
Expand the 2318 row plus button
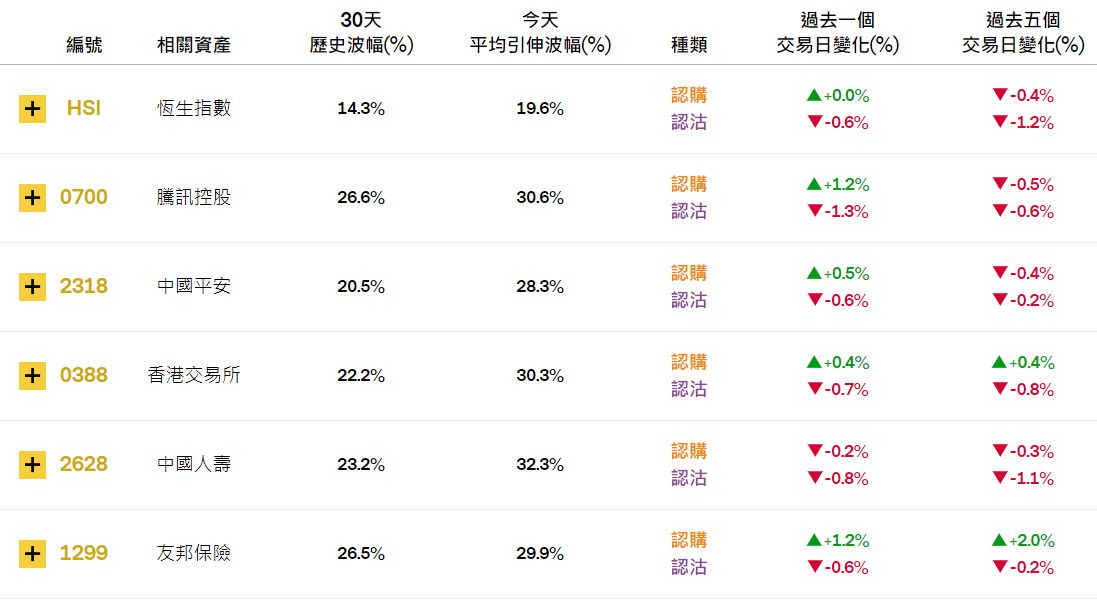(32, 286)
